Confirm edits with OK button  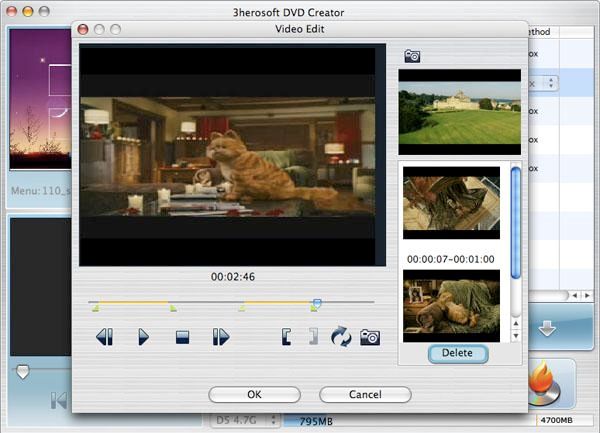tap(254, 394)
